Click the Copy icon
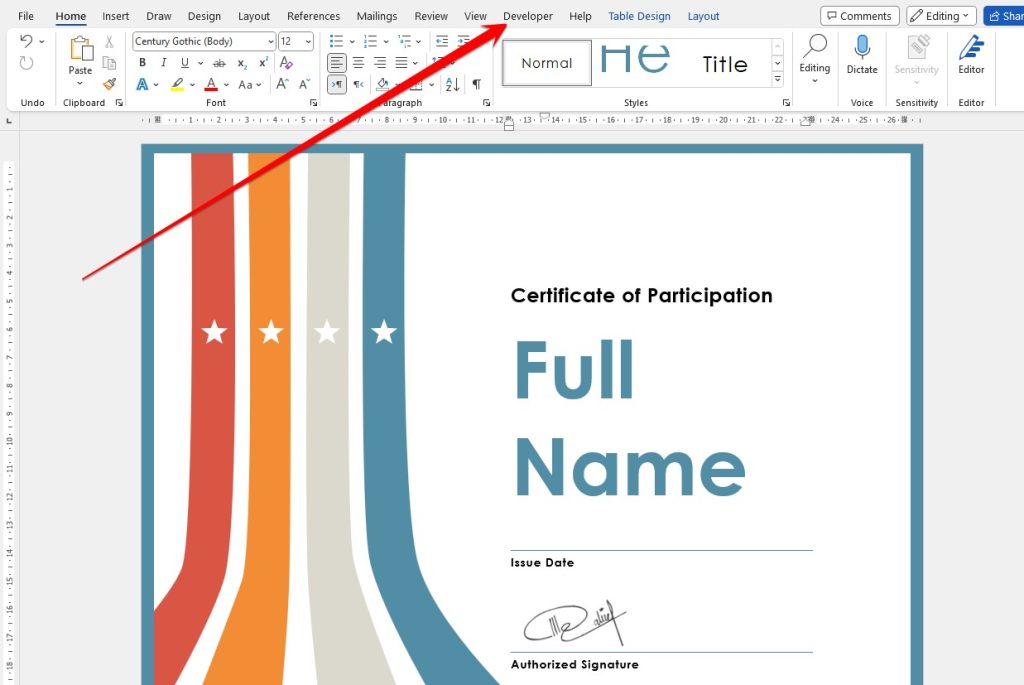Screen dimensions: 1024x685 click(109, 63)
